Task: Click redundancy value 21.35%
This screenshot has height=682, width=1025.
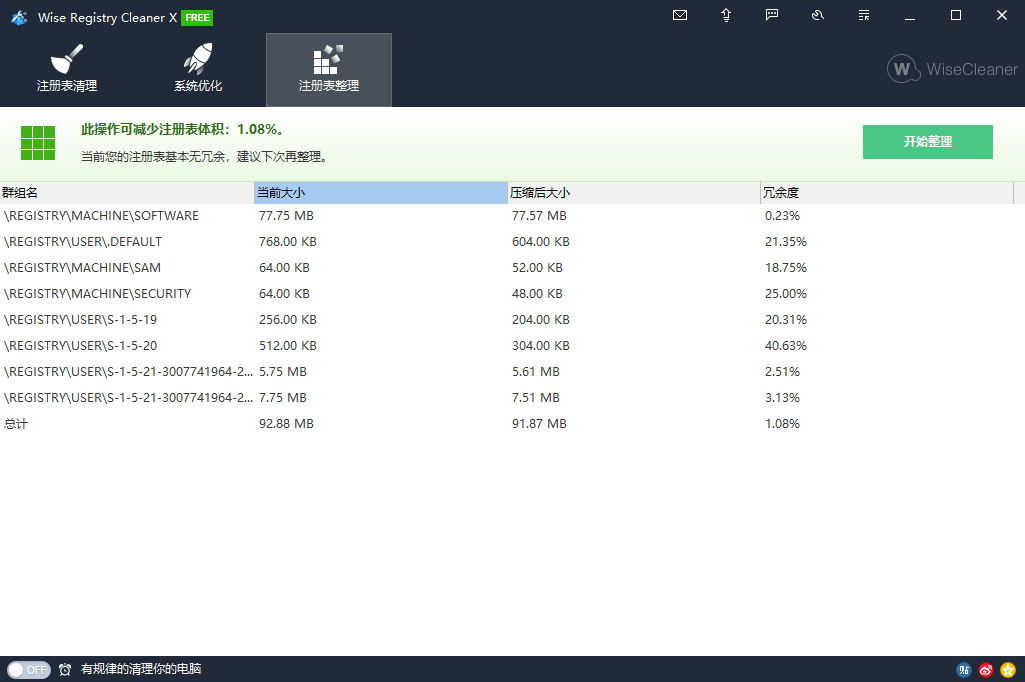Action: pyautogui.click(x=786, y=242)
